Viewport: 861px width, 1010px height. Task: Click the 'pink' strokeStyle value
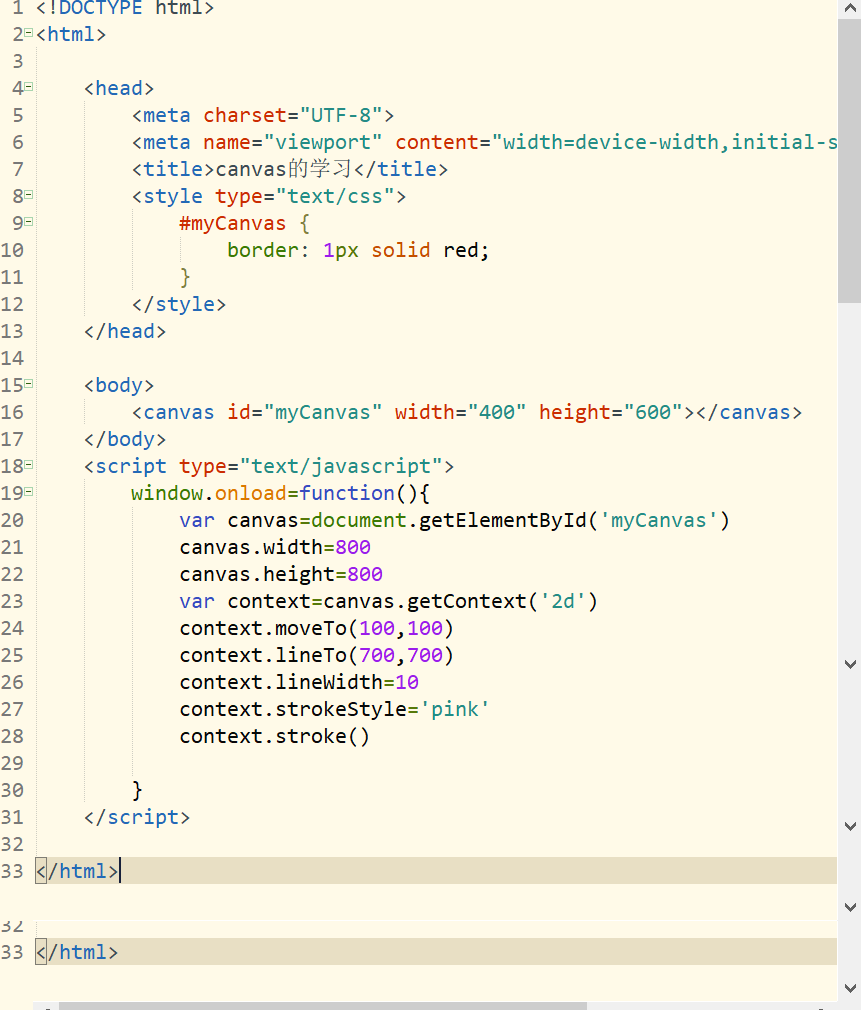(455, 709)
